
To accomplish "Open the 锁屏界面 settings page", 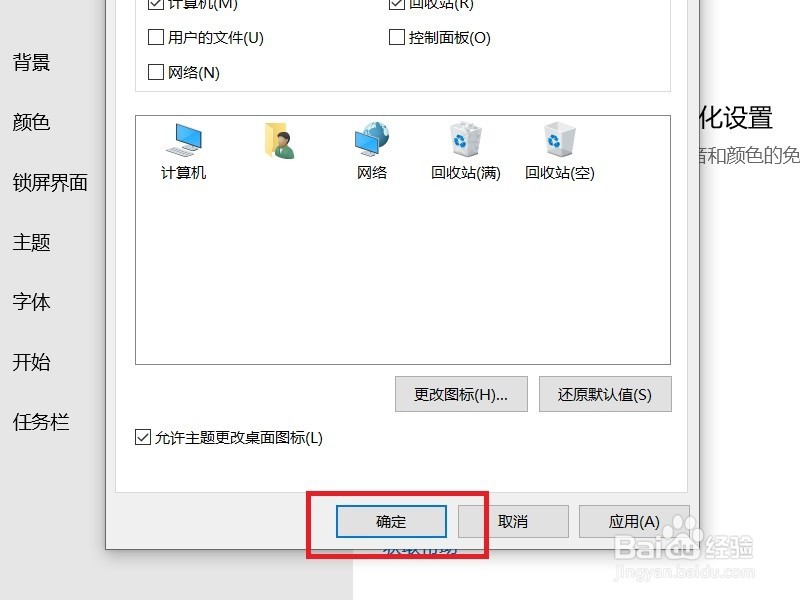I will (x=50, y=182).
